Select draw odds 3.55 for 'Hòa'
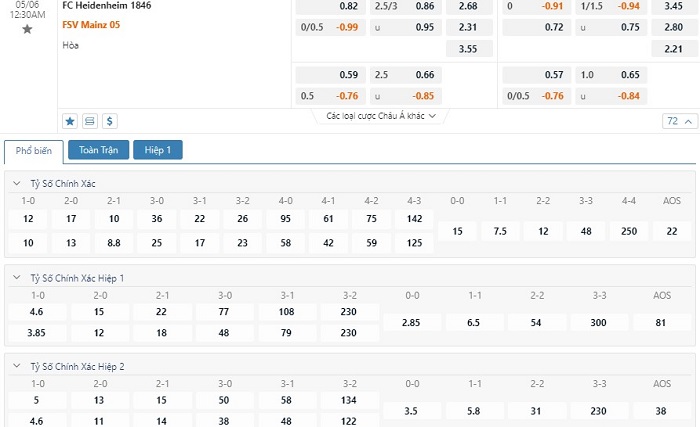Image resolution: width=700 pixels, height=427 pixels. click(468, 48)
